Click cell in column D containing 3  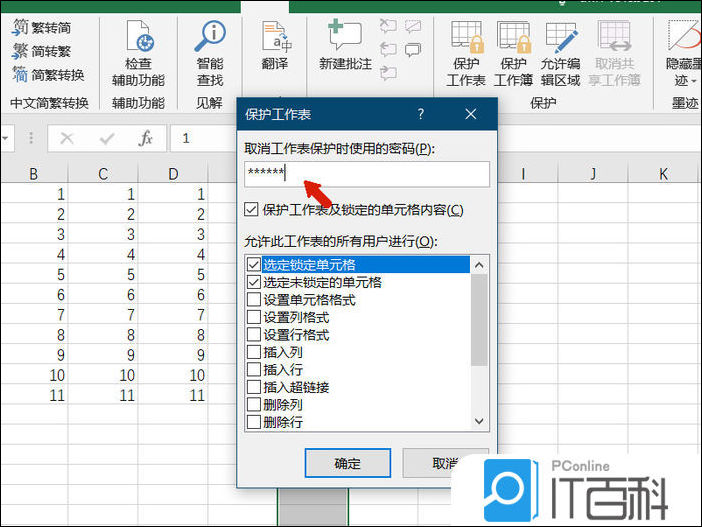tap(173, 234)
